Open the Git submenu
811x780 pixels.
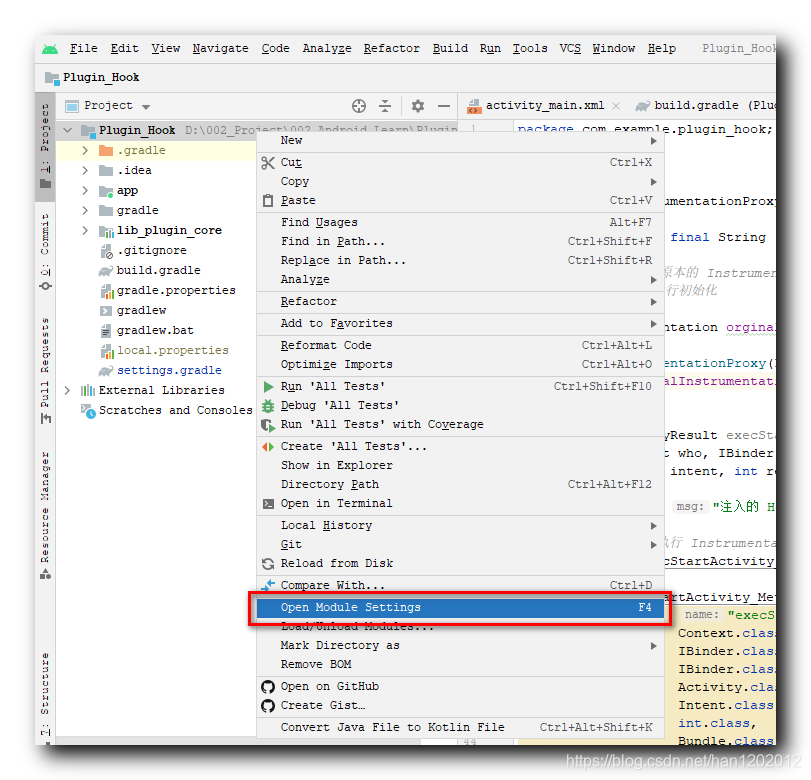[460, 544]
